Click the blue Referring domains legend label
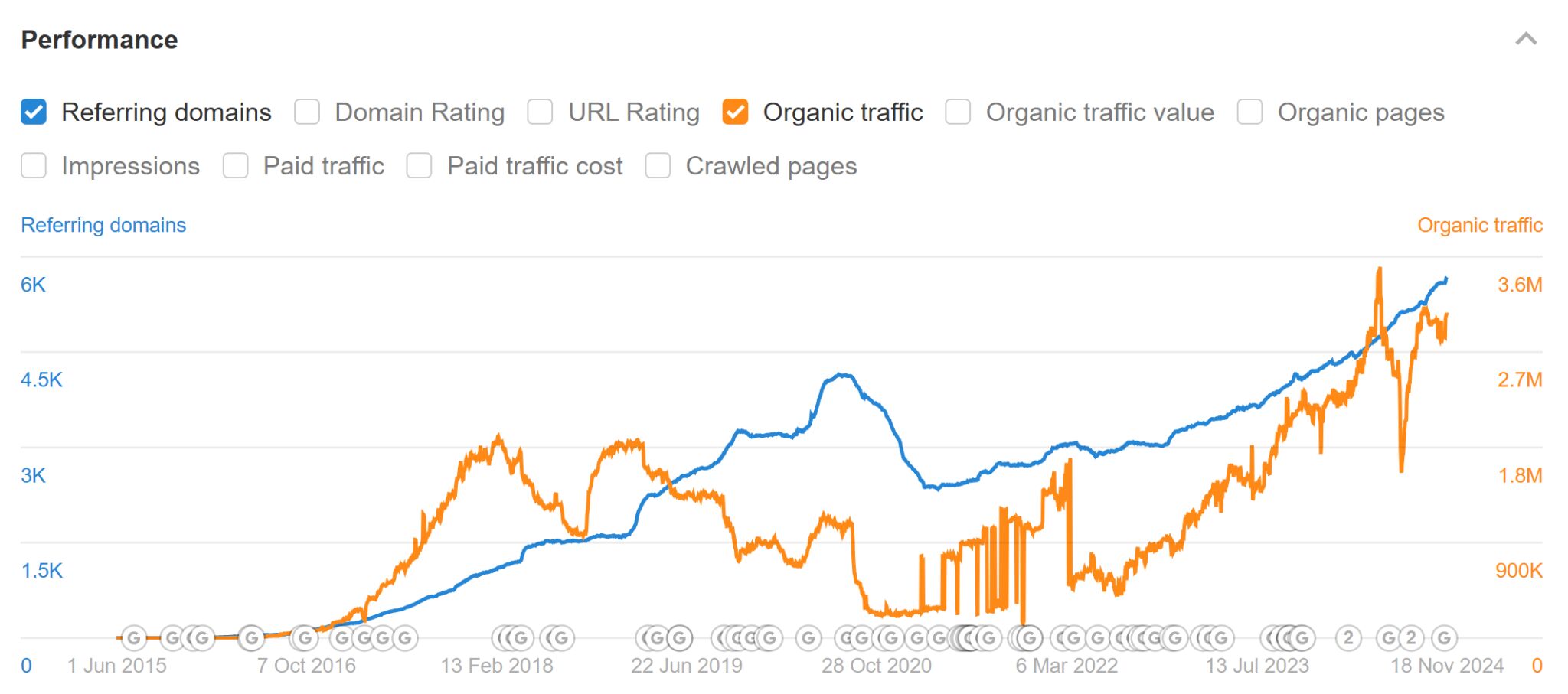This screenshot has width=1568, height=694. coord(103,224)
